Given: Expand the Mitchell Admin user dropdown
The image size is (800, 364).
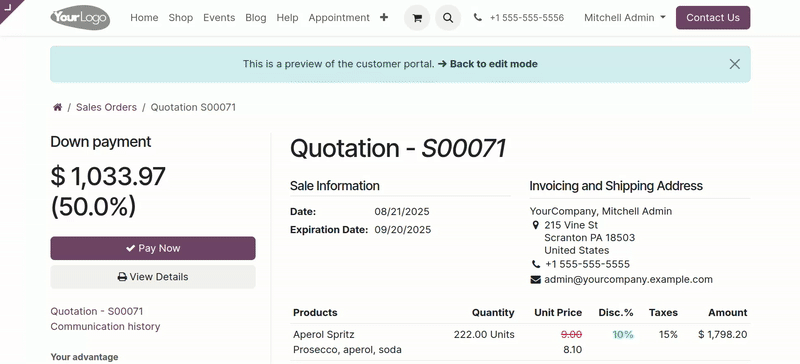Looking at the screenshot, I should coord(624,17).
